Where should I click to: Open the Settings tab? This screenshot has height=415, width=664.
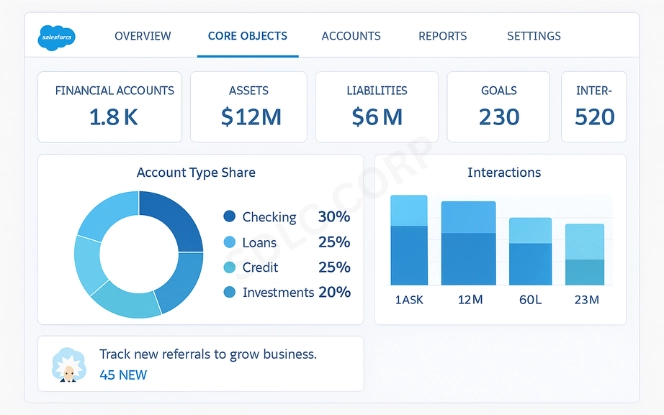point(533,36)
